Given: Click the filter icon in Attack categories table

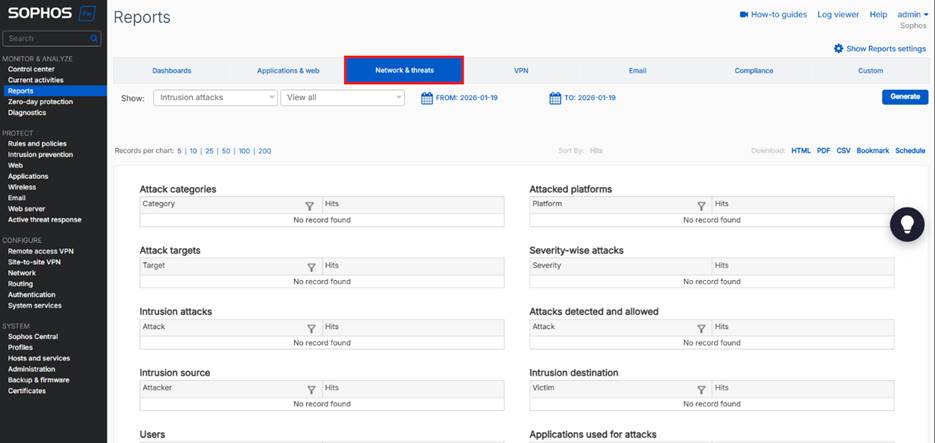Looking at the screenshot, I should pos(311,205).
